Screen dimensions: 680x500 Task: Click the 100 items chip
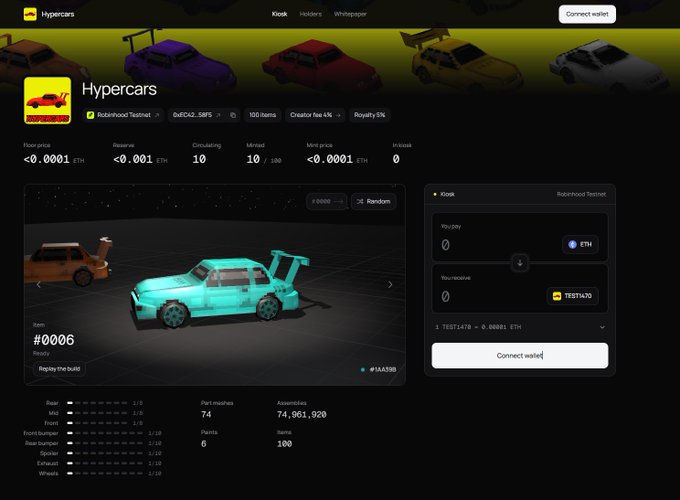[x=262, y=115]
